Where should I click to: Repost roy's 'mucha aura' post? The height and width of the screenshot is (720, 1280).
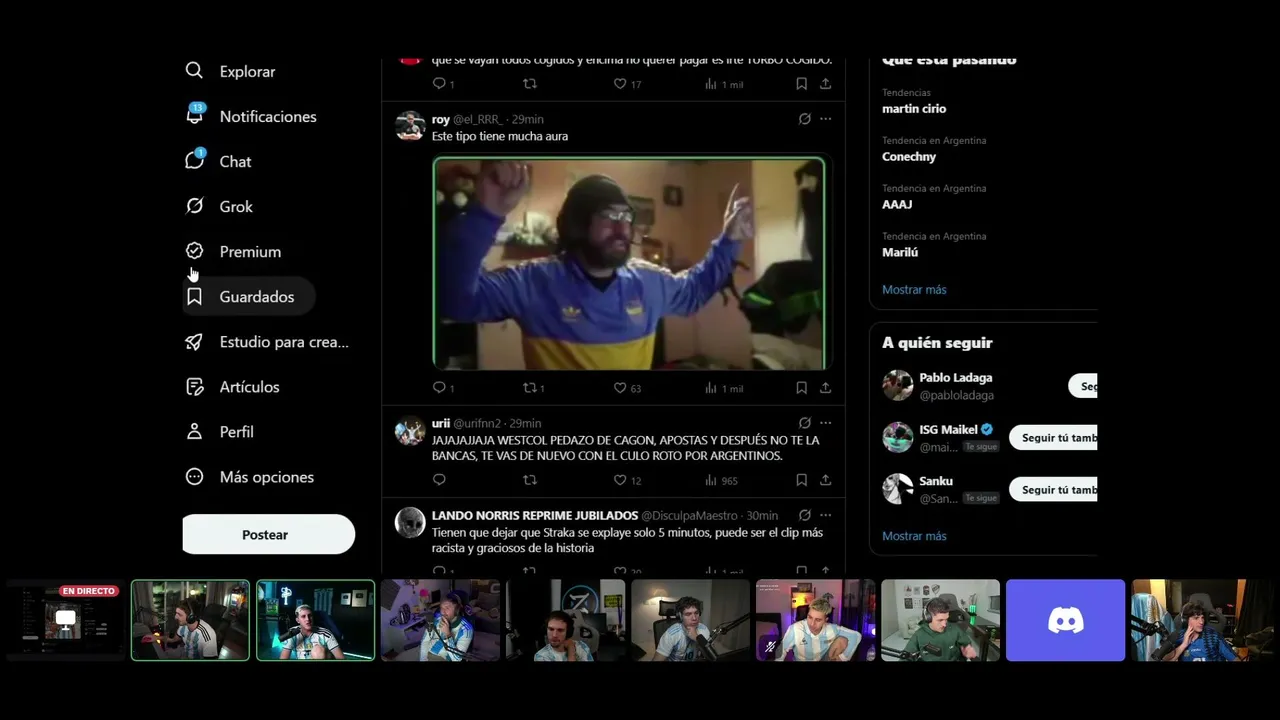tap(530, 388)
